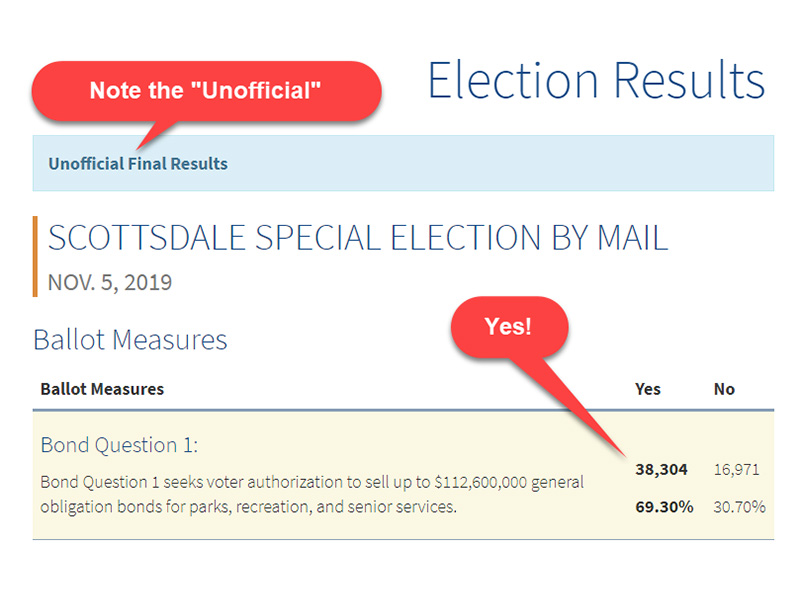Click the light blue results status banner
Viewport: 800px width, 600px height.
[x=403, y=163]
